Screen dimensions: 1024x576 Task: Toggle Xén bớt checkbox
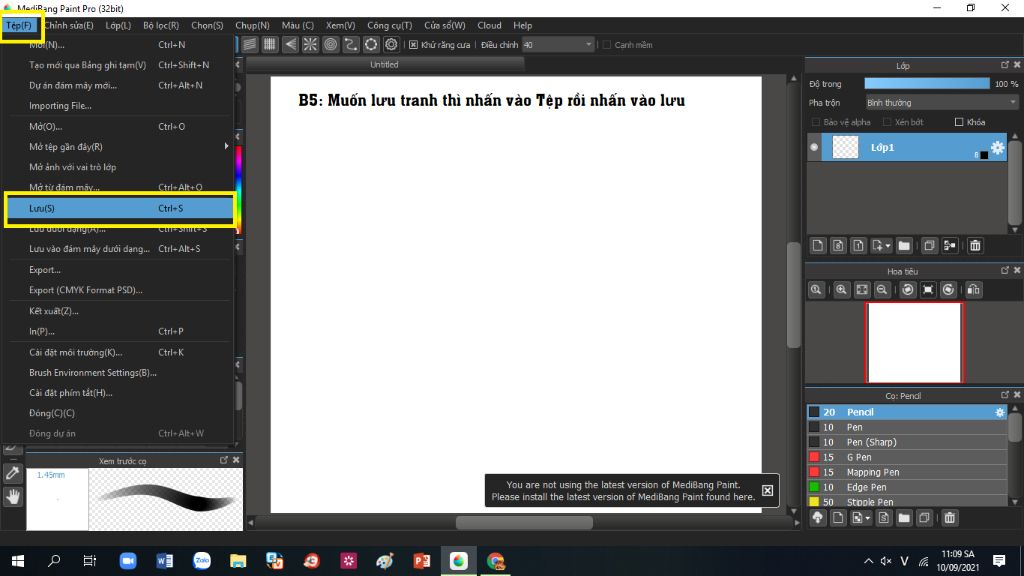[x=887, y=122]
